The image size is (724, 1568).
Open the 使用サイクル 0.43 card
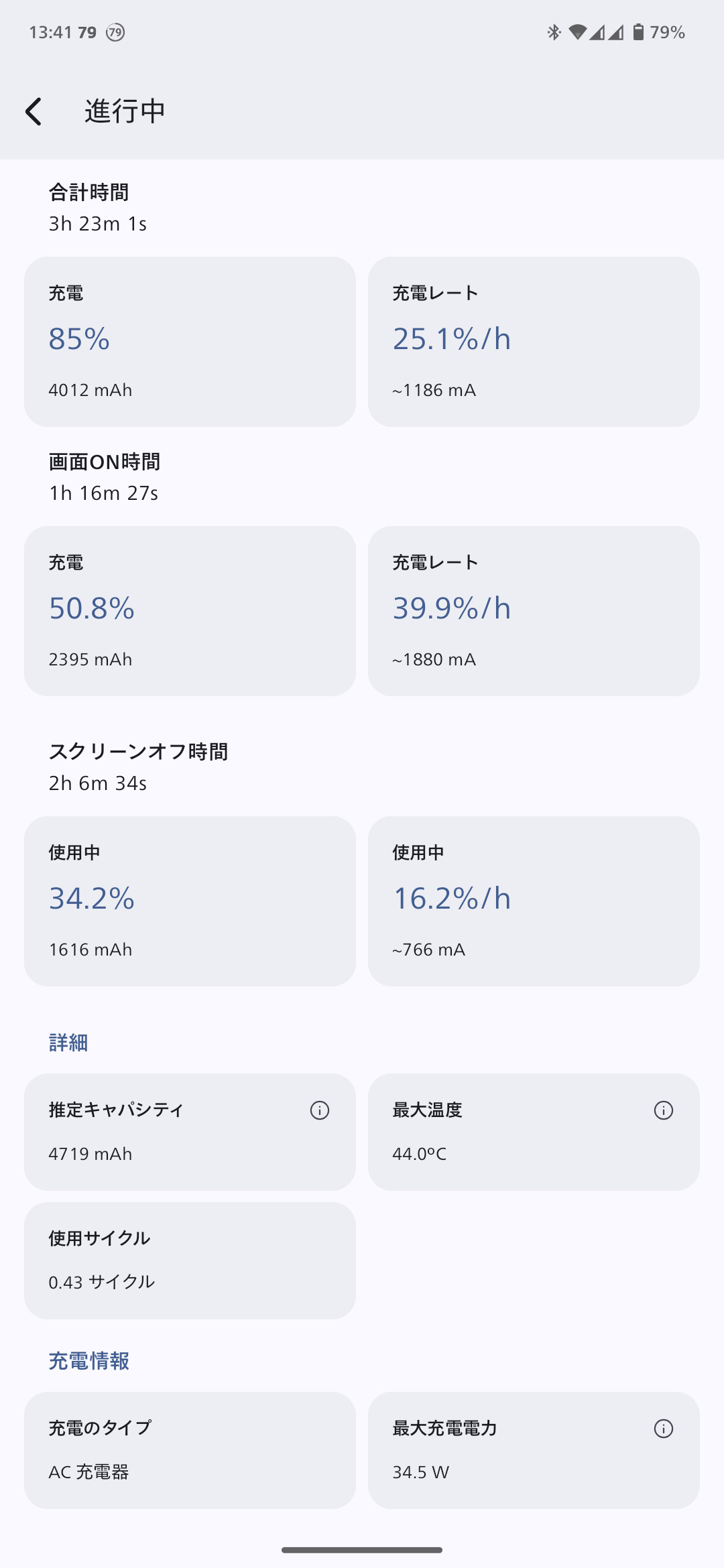(190, 1260)
